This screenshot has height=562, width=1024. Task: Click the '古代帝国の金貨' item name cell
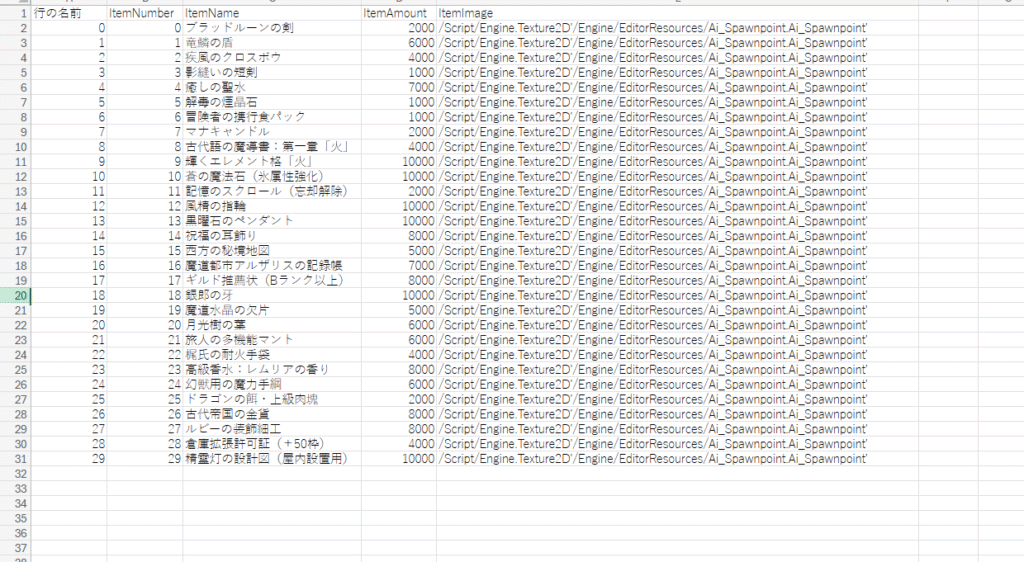pos(272,414)
